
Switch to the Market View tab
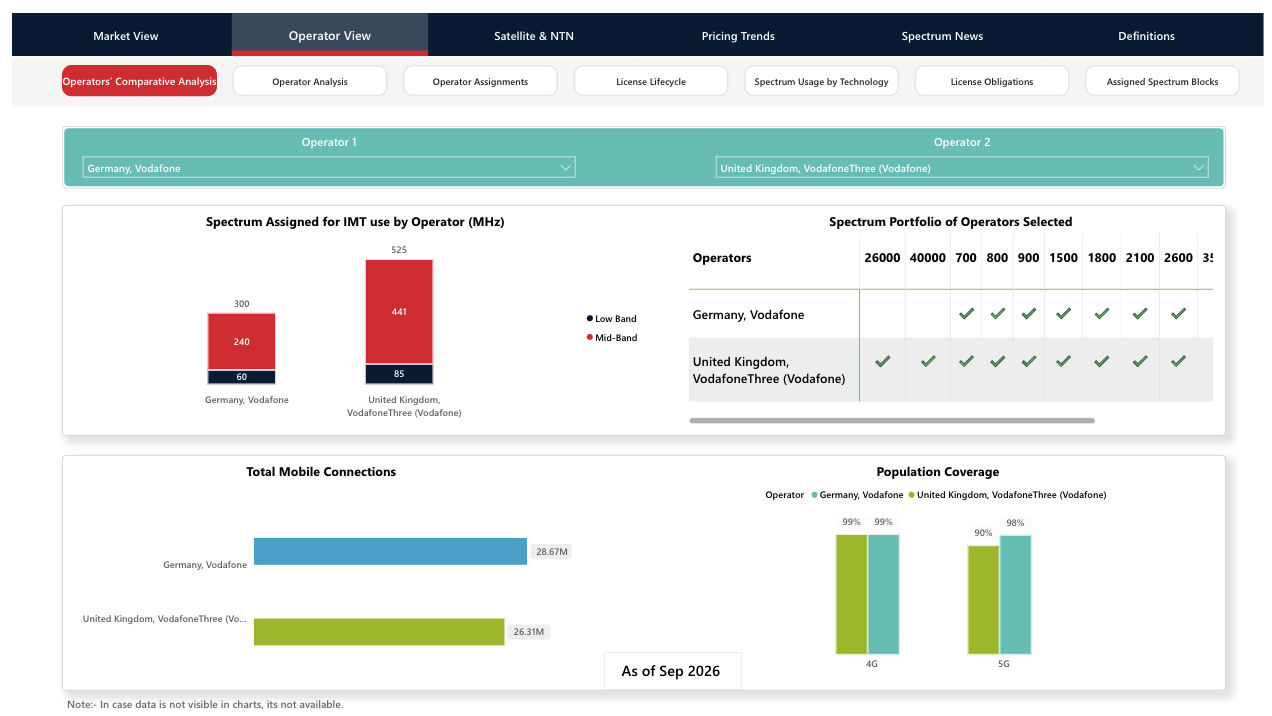point(126,36)
